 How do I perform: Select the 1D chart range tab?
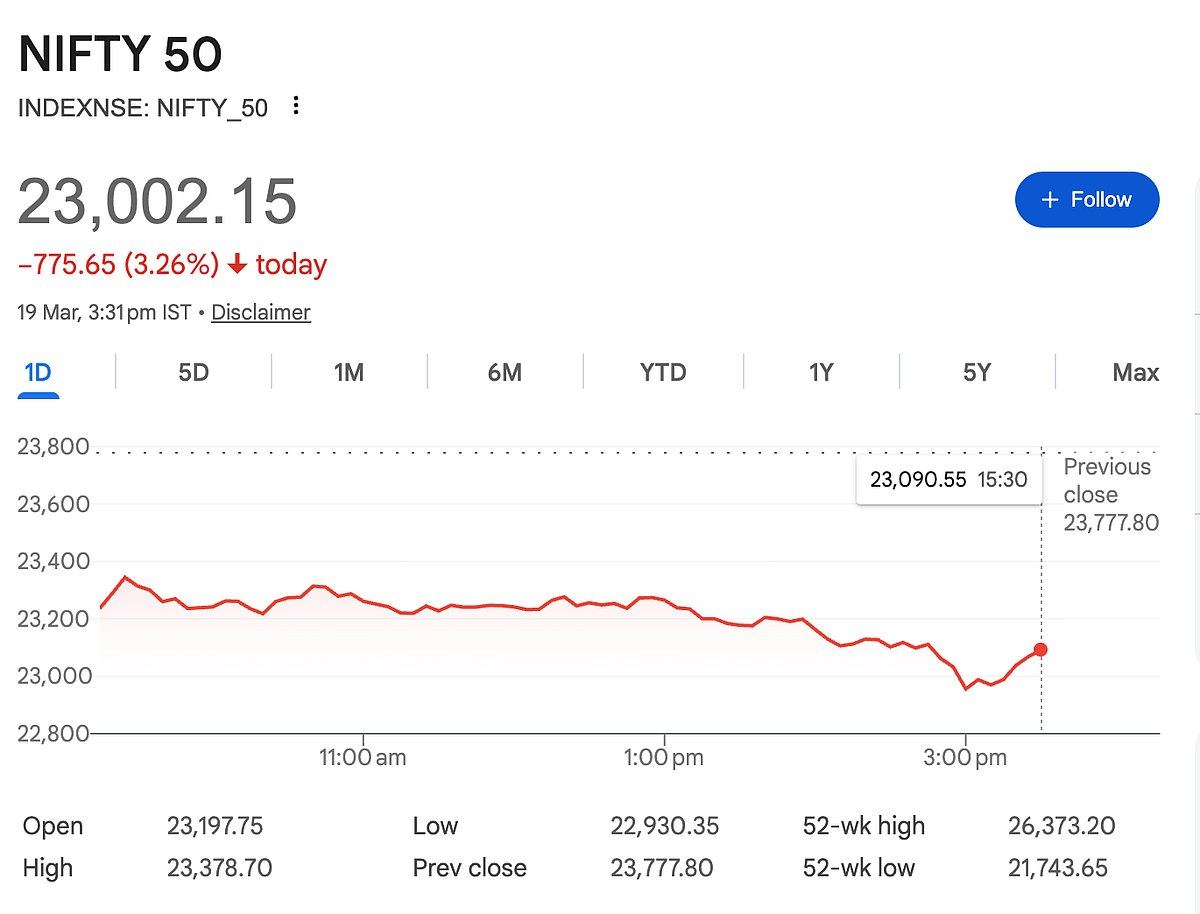[x=38, y=373]
